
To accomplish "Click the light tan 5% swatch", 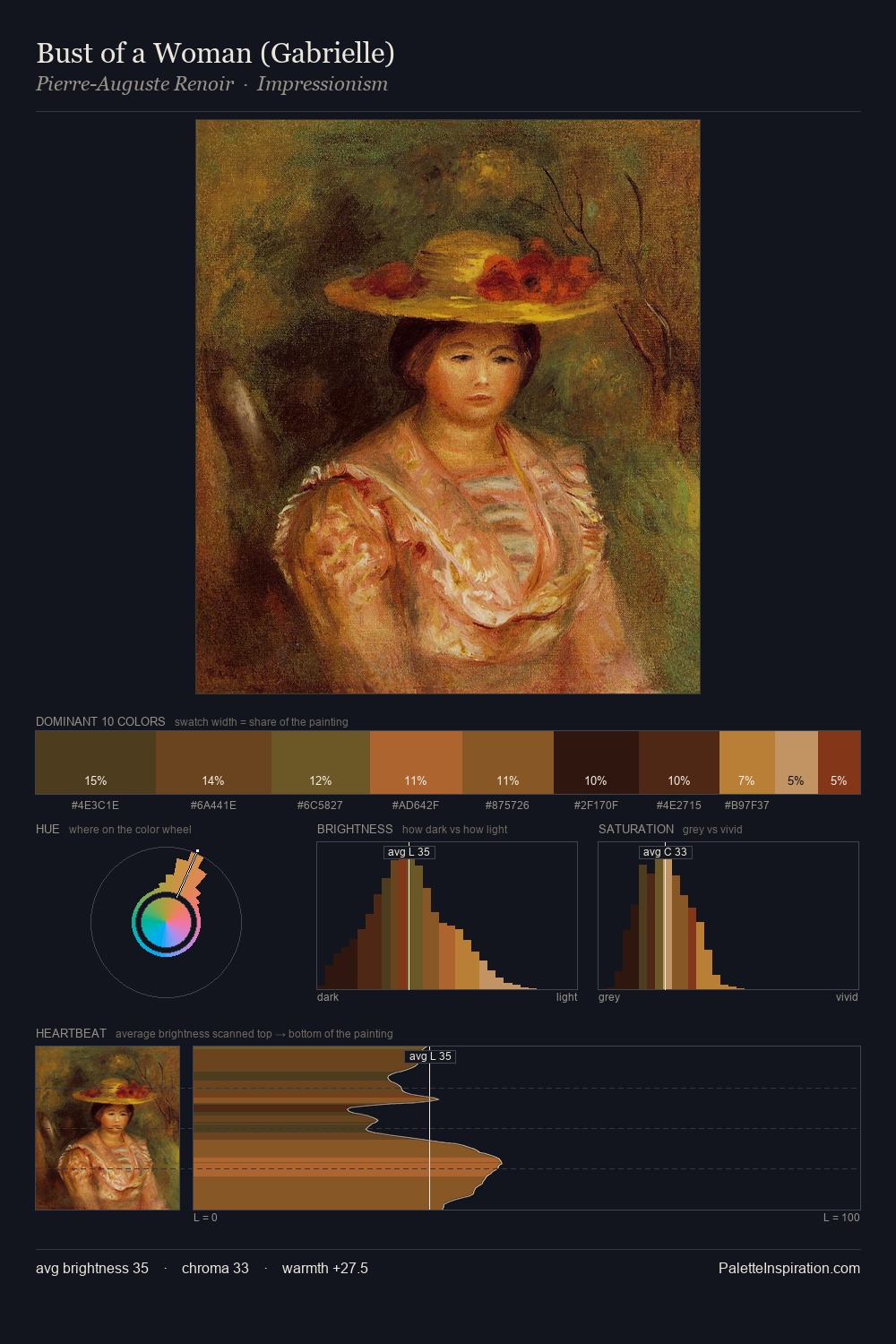I will [797, 762].
